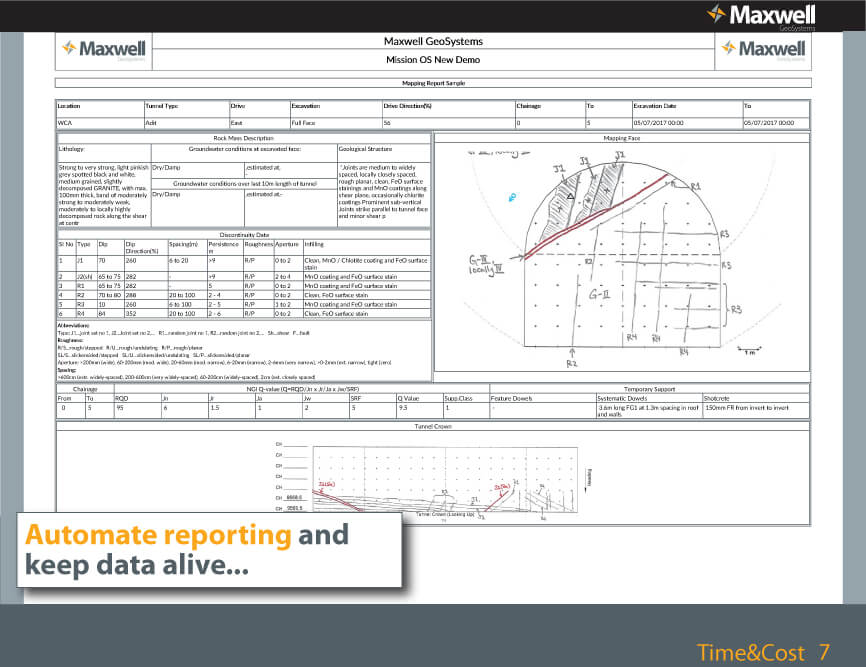Click the Maxwell logo right of report title
Image resolution: width=866 pixels, height=667 pixels.
pyautogui.click(x=763, y=50)
